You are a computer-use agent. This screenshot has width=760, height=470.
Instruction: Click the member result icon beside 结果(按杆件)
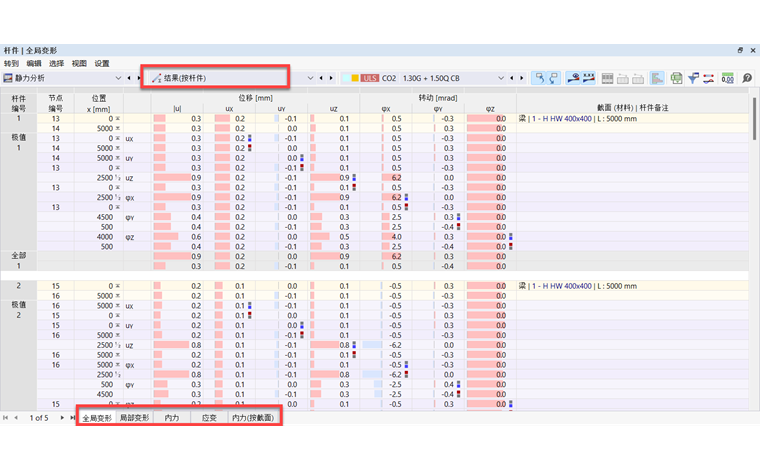(156, 78)
